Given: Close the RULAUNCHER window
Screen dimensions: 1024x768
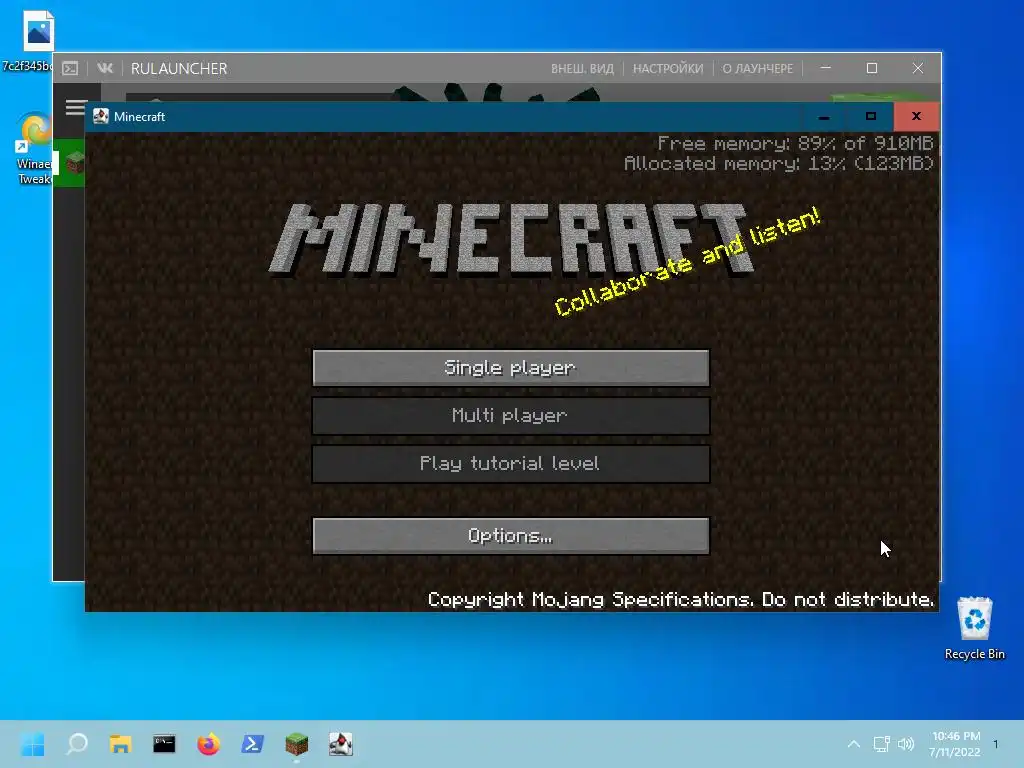Looking at the screenshot, I should pyautogui.click(x=918, y=68).
